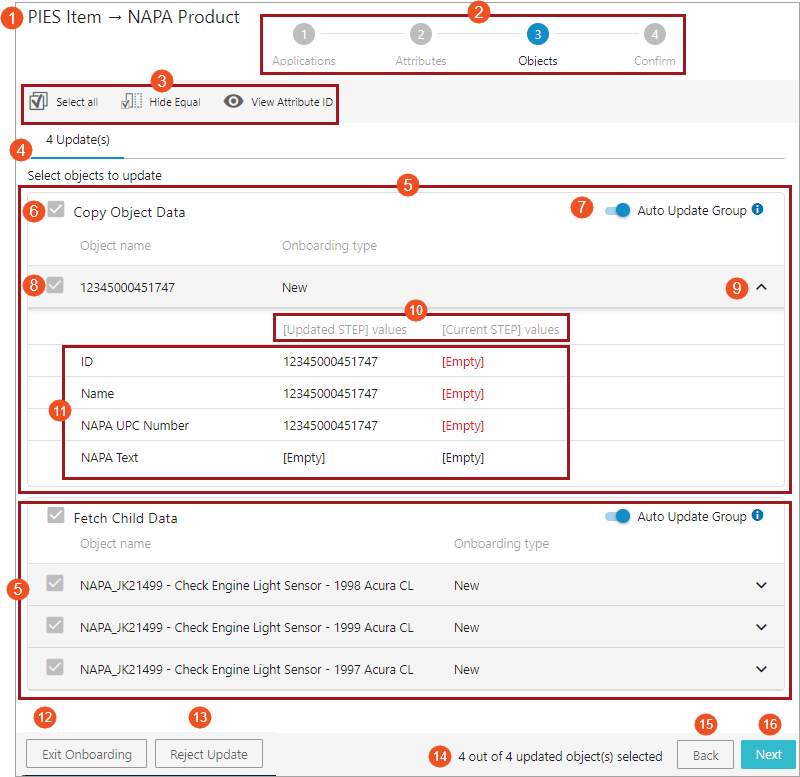Click the Copy Object Data heading
The height and width of the screenshot is (777, 800).
(129, 212)
